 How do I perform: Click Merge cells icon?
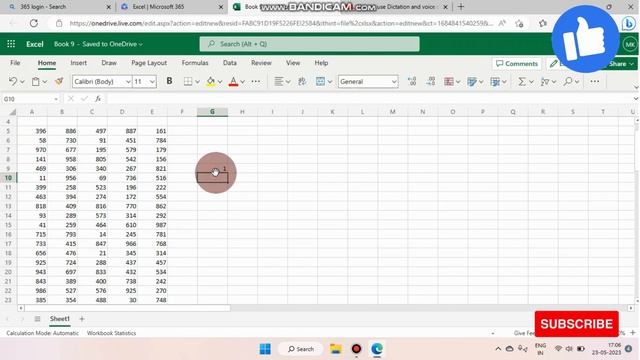[x=320, y=82]
